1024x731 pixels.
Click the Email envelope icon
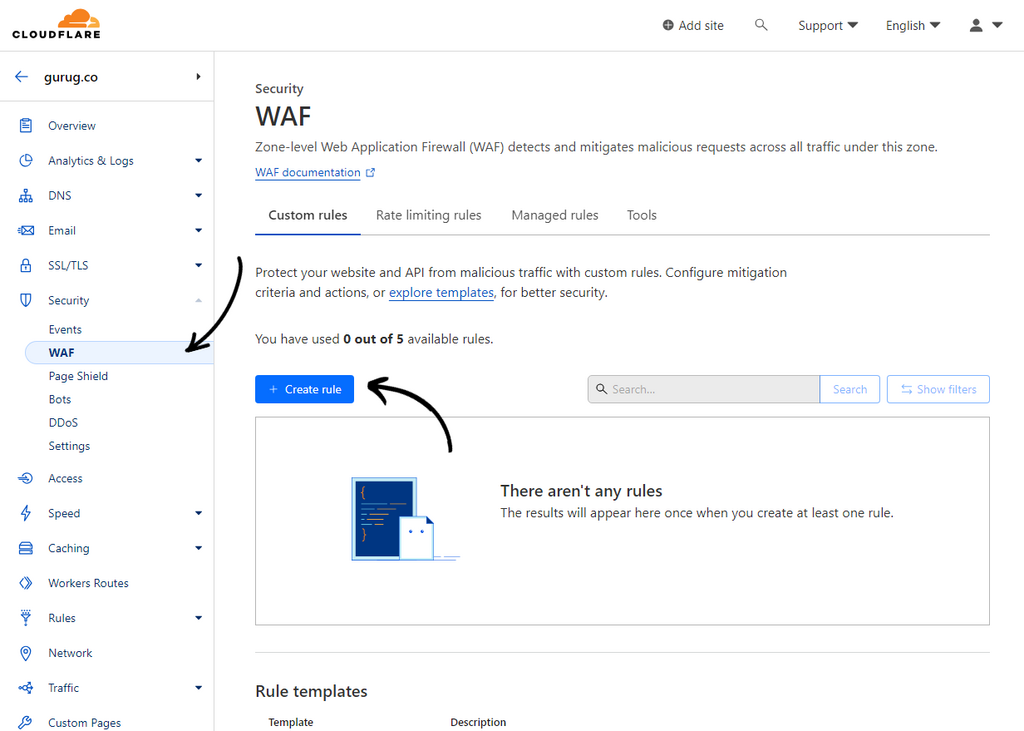[25, 231]
